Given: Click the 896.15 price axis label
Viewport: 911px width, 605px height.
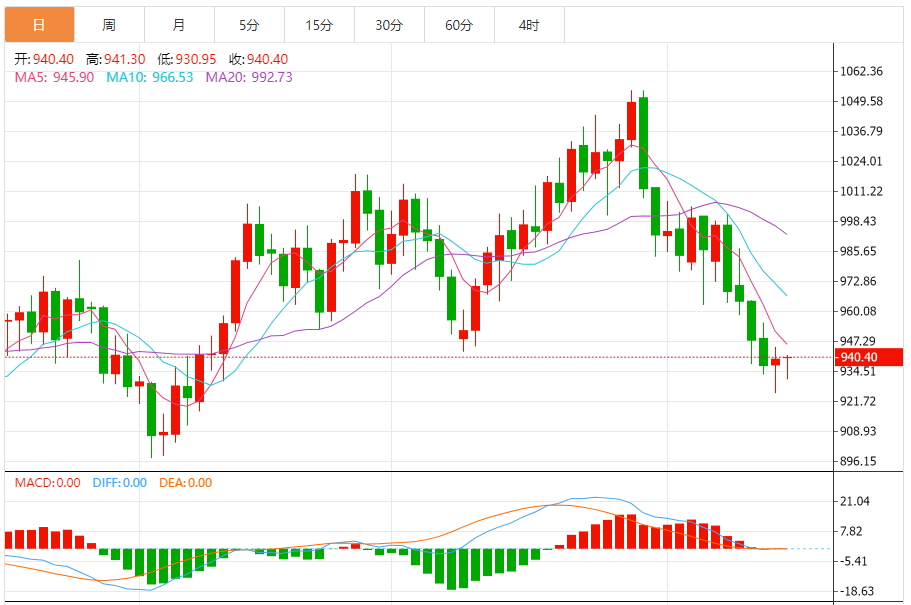Looking at the screenshot, I should coord(858,461).
